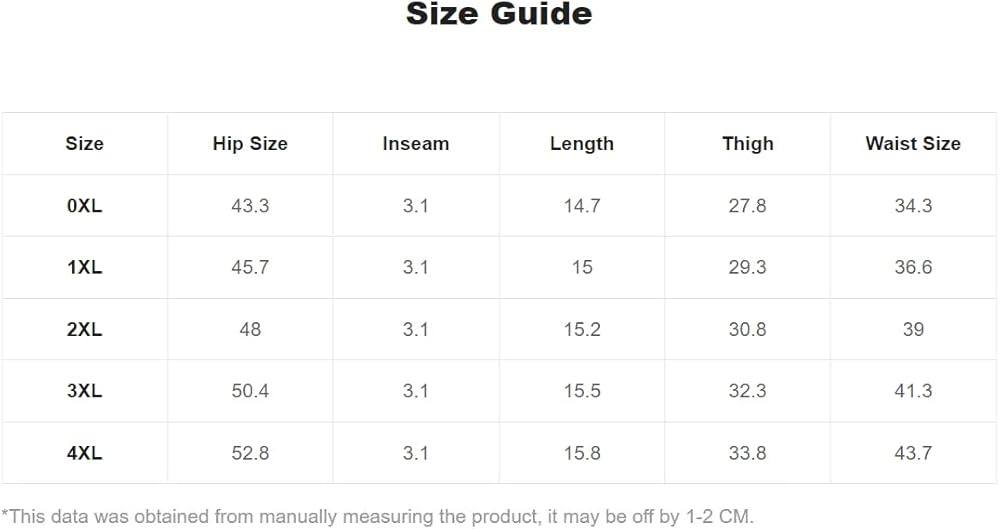Screen dimensions: 1000x529
Task: Click the 1XL size row label
Action: pyautogui.click(x=85, y=268)
